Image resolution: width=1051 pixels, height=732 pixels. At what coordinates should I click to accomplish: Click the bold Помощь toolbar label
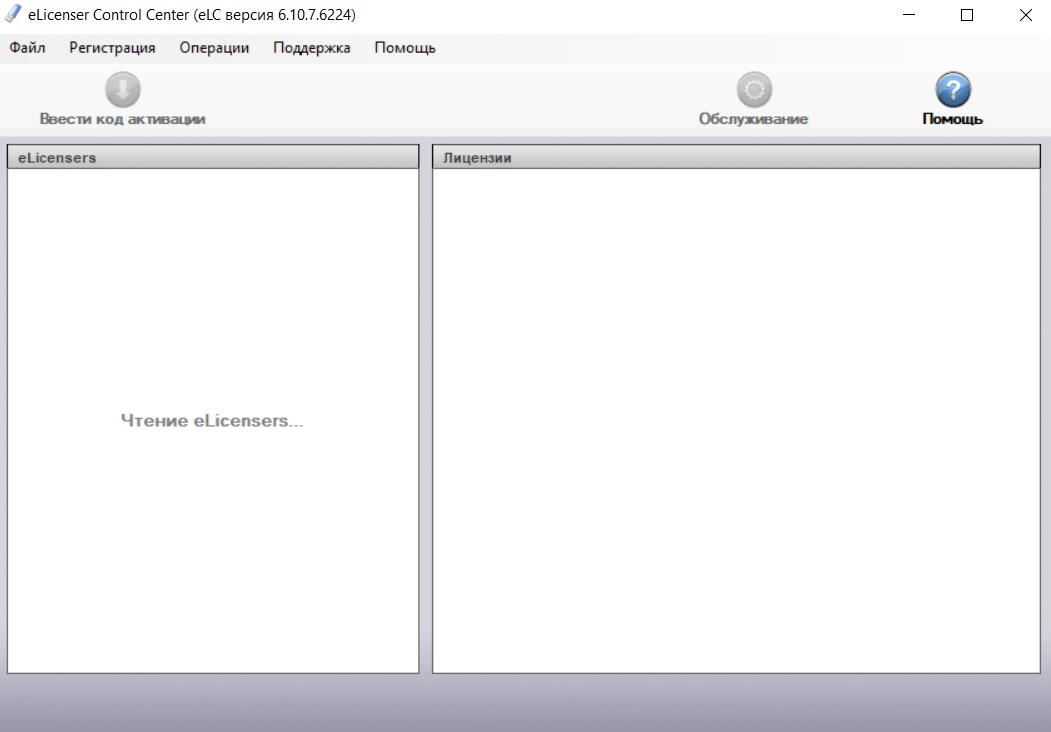tap(952, 119)
